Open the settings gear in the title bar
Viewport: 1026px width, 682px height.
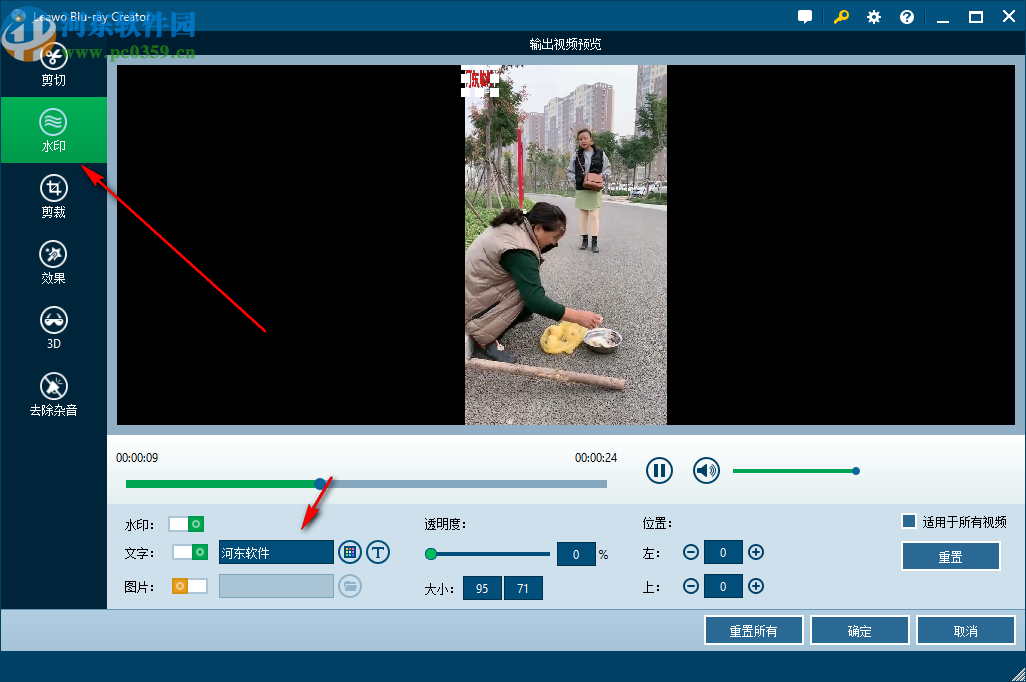point(873,16)
